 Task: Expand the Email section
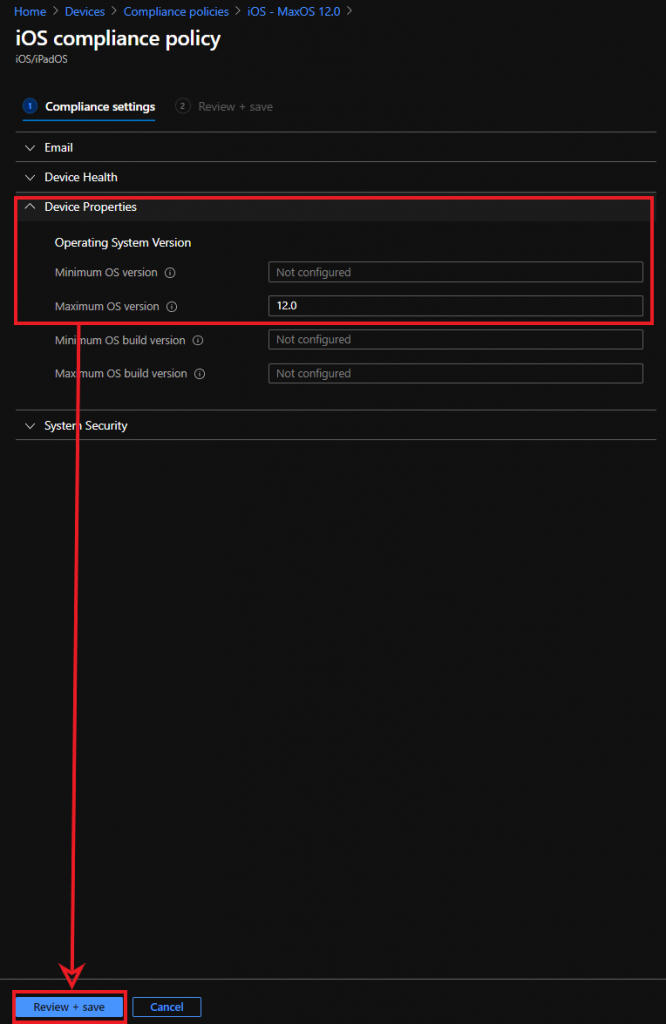click(x=58, y=147)
